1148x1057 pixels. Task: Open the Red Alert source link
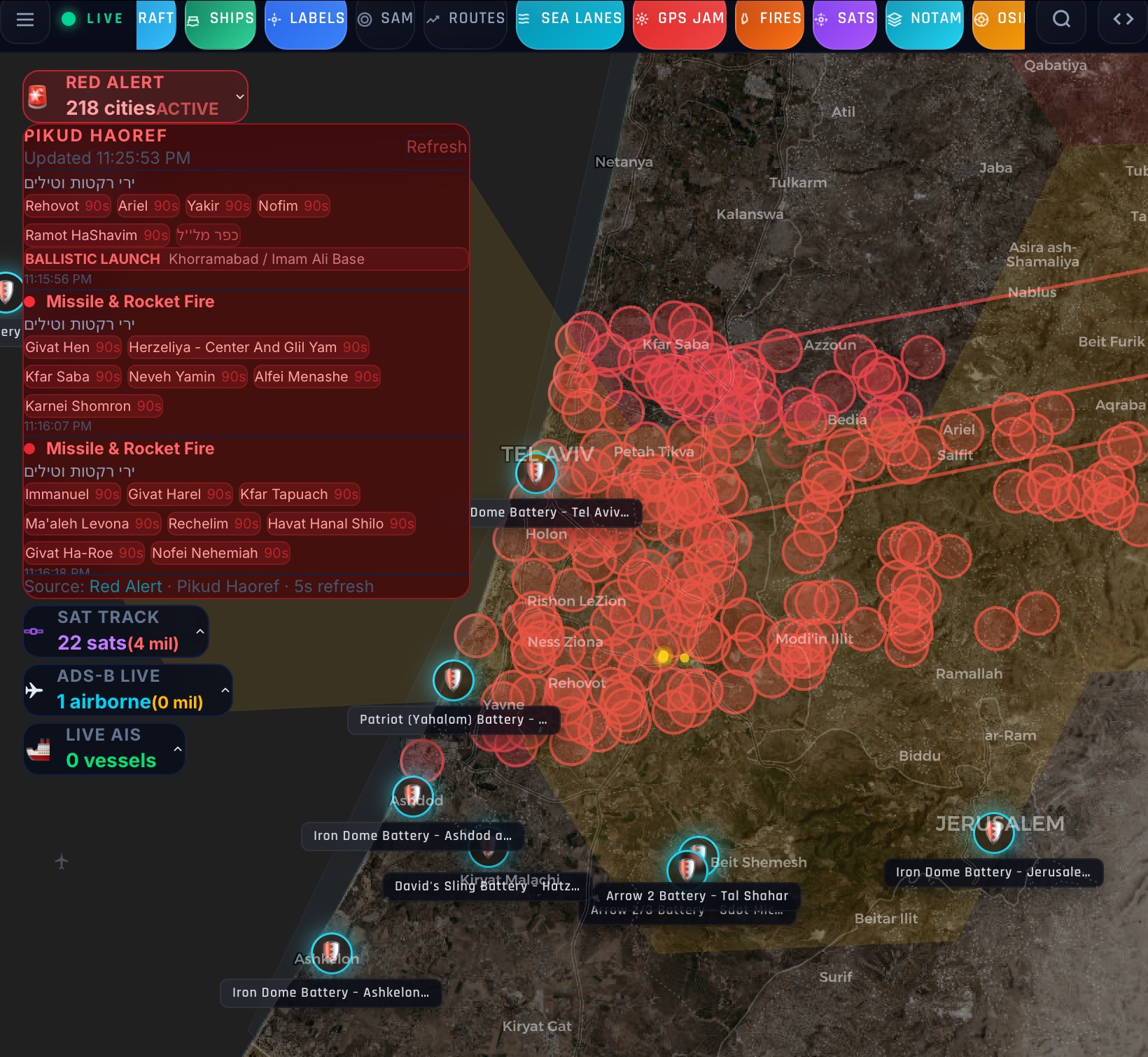tap(125, 587)
